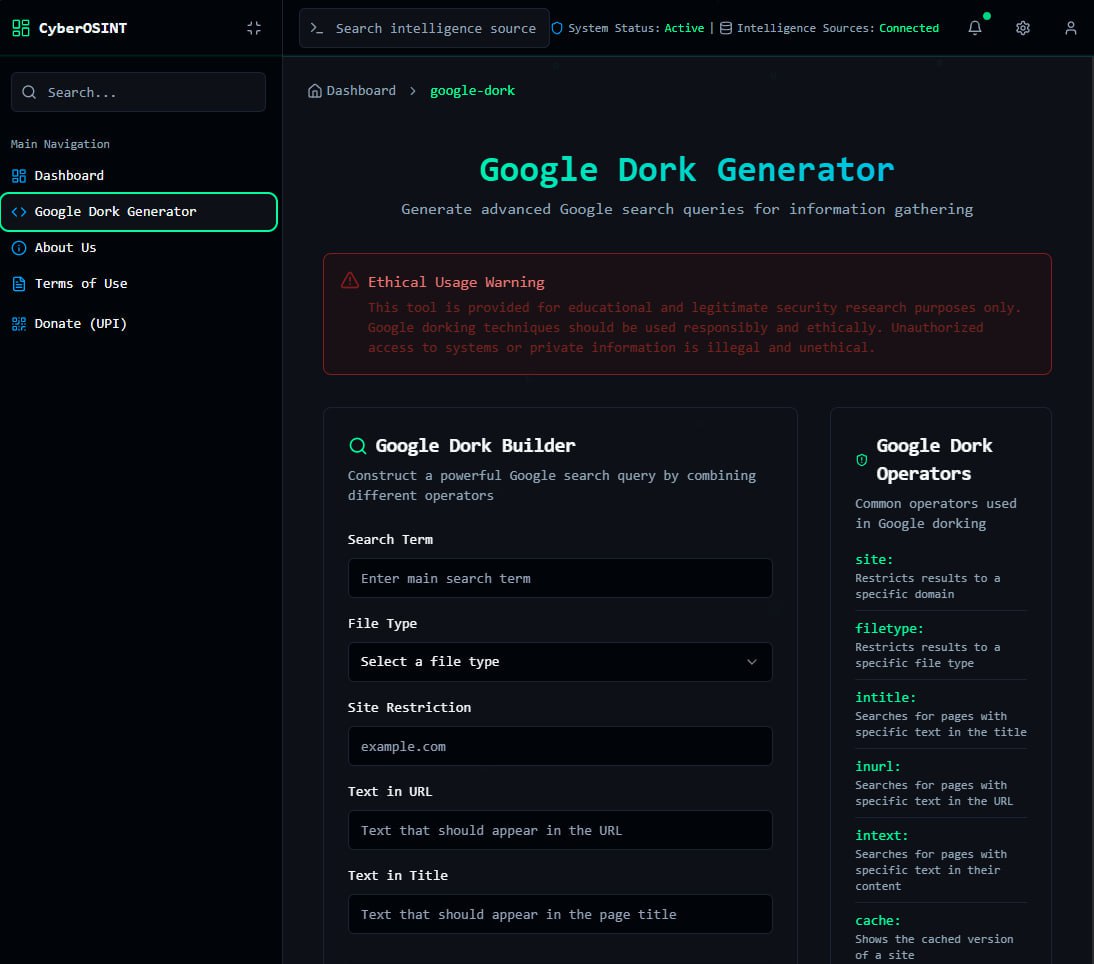The image size is (1094, 964).
Task: Open notifications via the bell icon
Action: click(975, 28)
